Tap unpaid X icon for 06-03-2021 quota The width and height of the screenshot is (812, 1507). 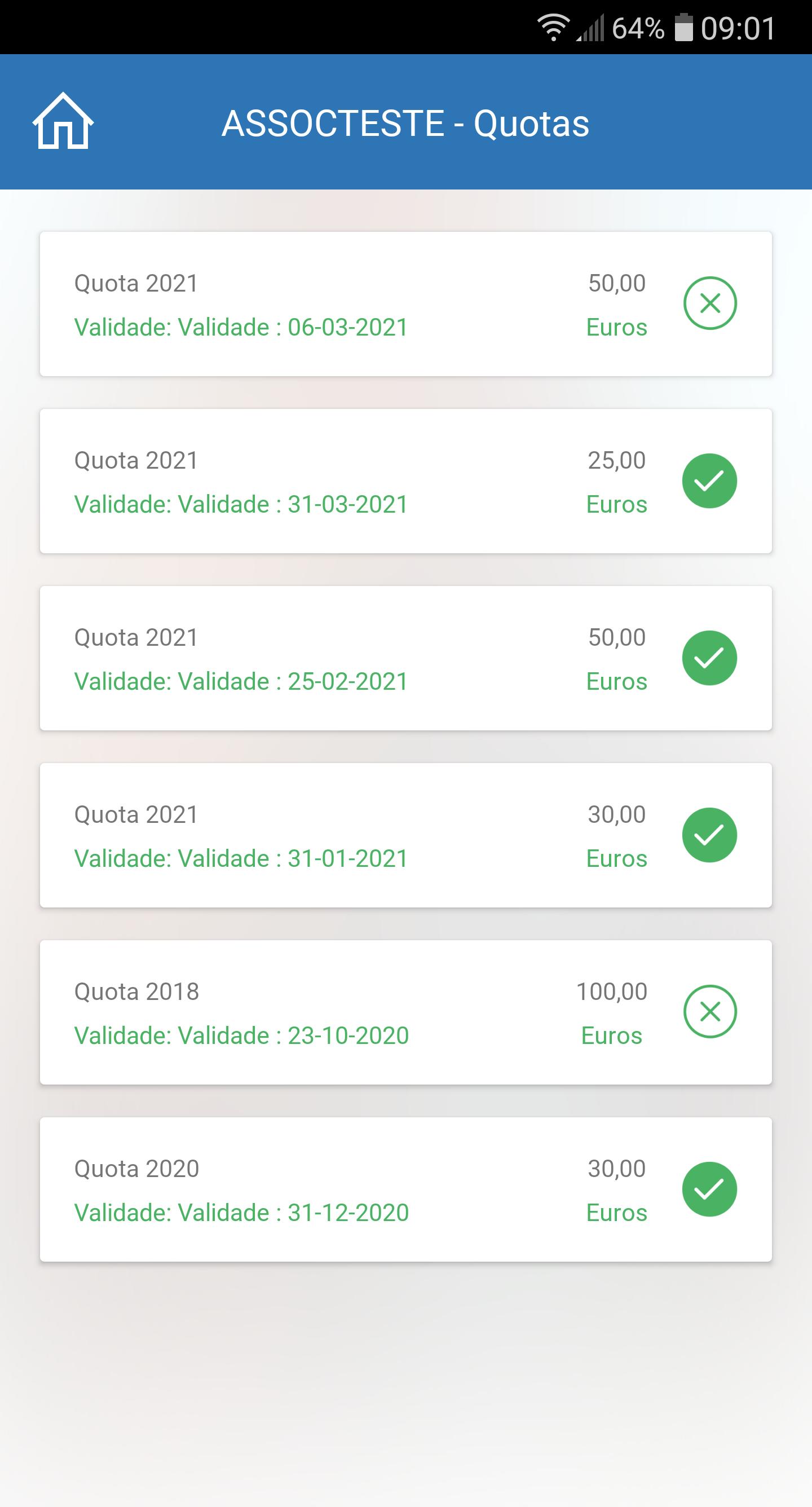(709, 303)
